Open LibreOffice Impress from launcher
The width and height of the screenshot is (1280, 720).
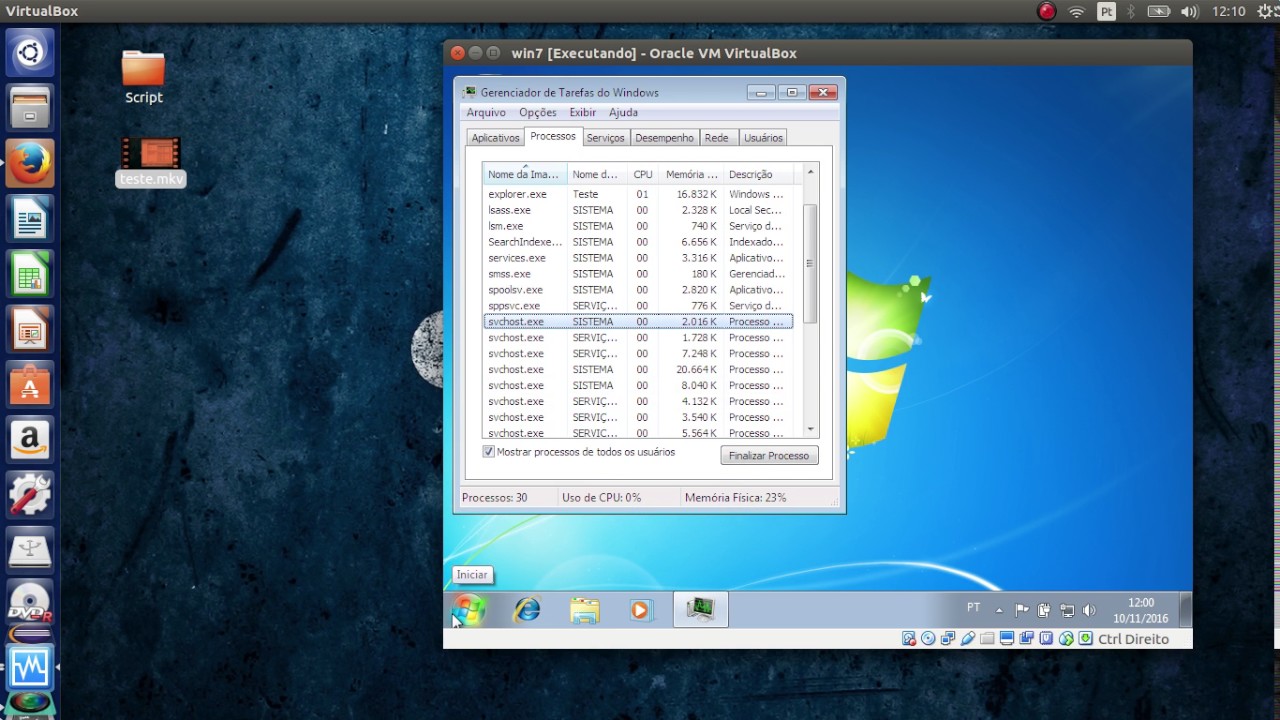pyautogui.click(x=30, y=329)
